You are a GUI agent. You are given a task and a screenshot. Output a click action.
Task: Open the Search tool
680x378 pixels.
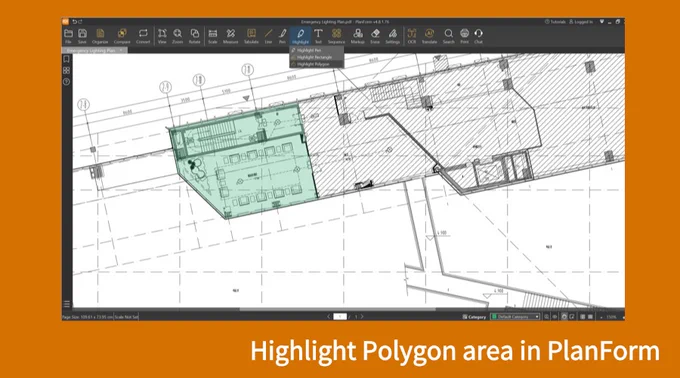[x=448, y=36]
